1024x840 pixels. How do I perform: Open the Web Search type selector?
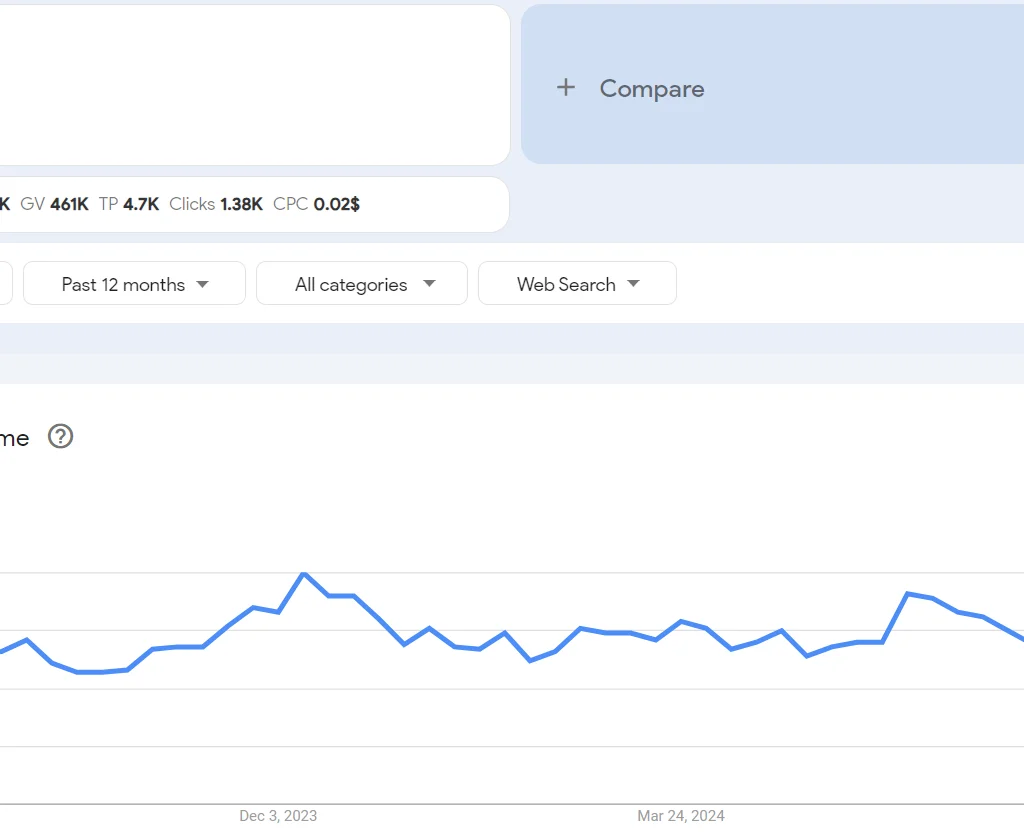pos(577,284)
